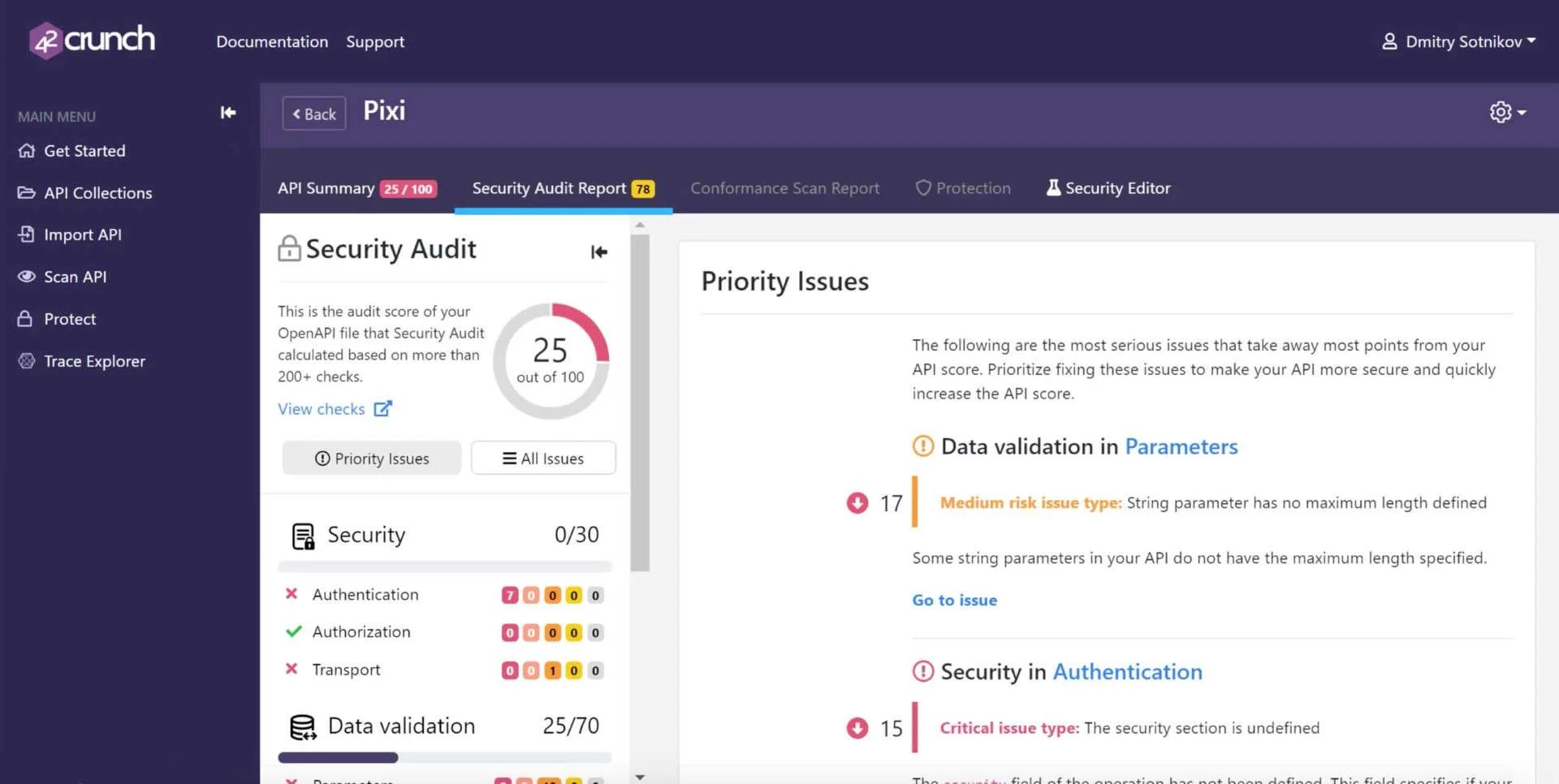Click the Back button
This screenshot has height=784, width=1559.
click(313, 113)
